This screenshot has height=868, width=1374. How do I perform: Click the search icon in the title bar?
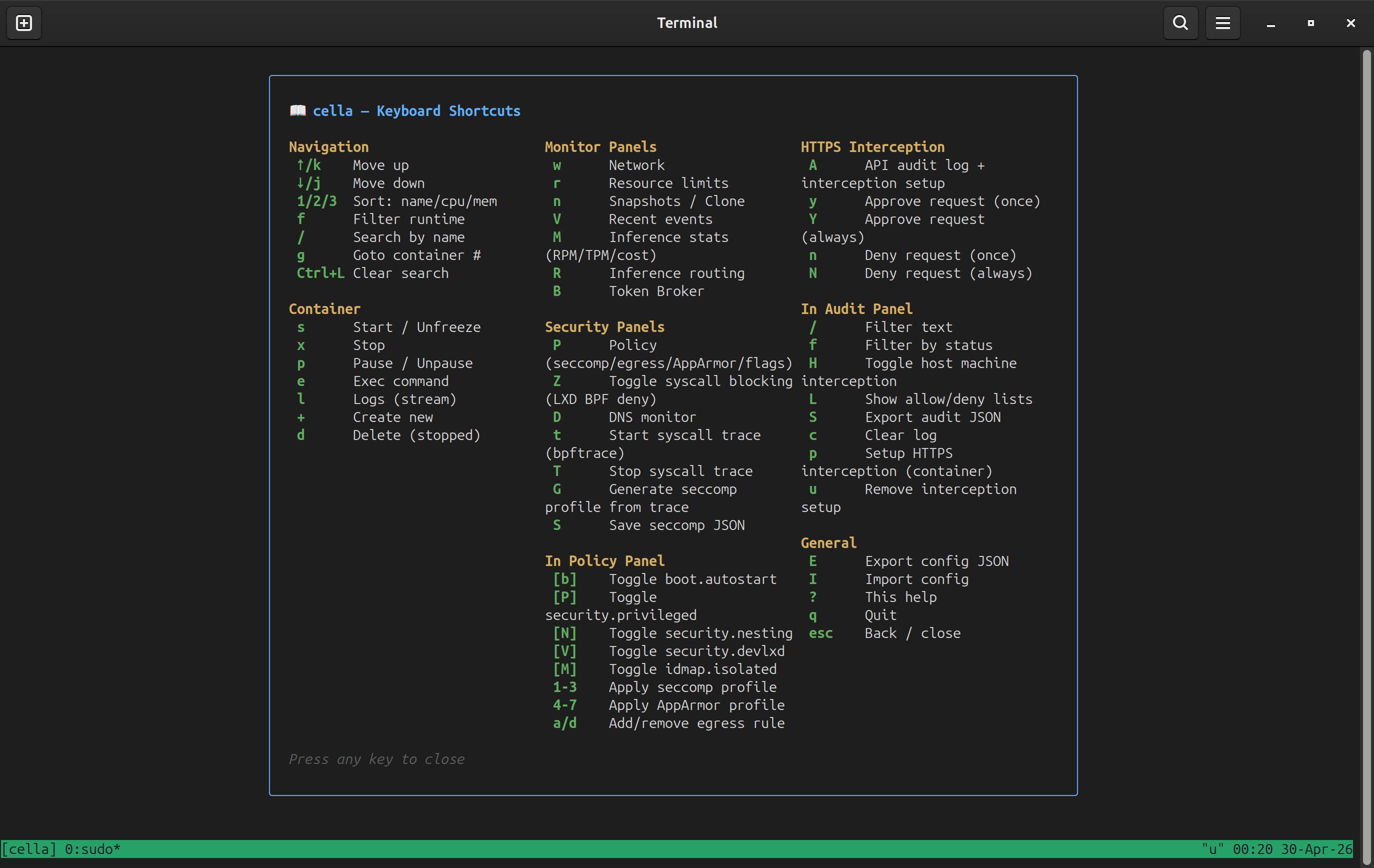click(x=1180, y=23)
